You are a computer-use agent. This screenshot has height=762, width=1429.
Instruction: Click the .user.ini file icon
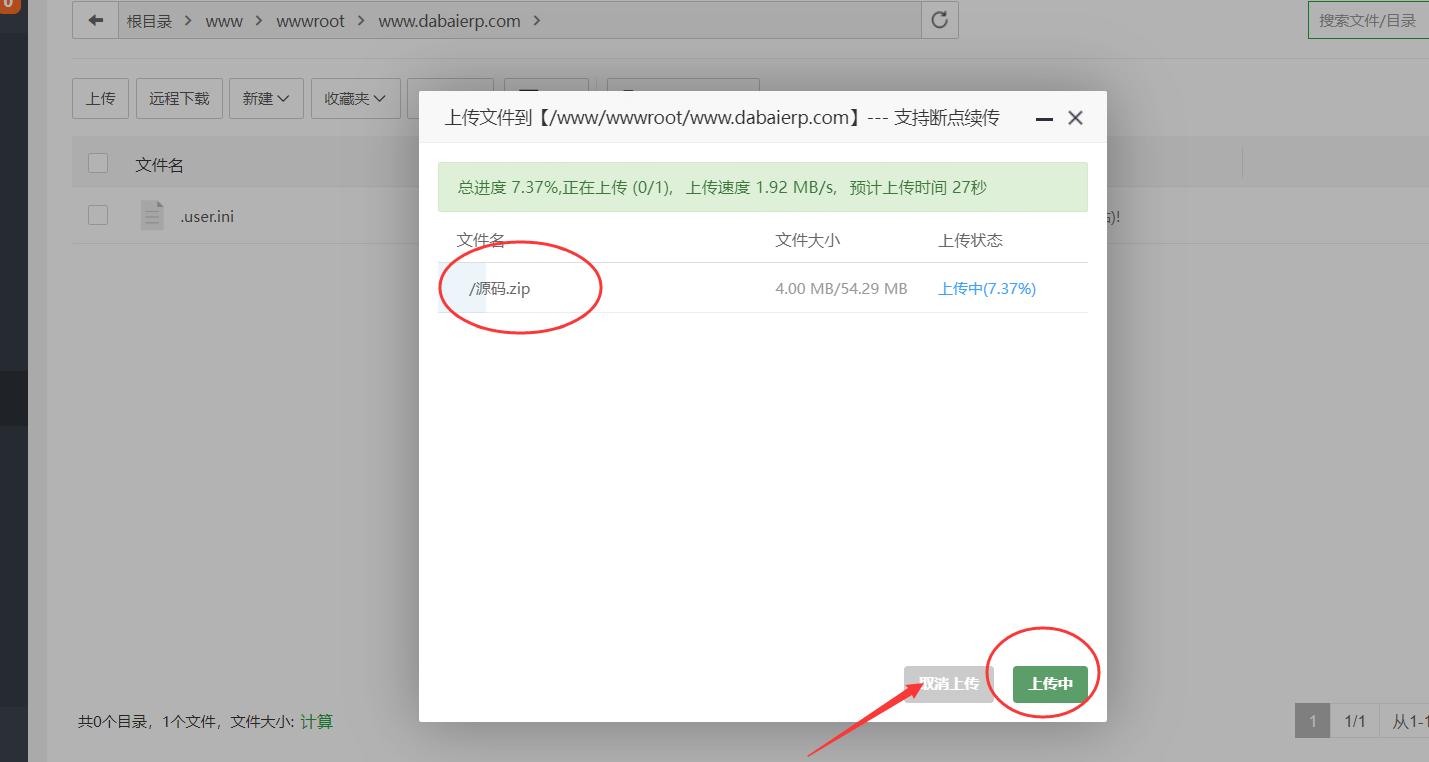coord(152,215)
